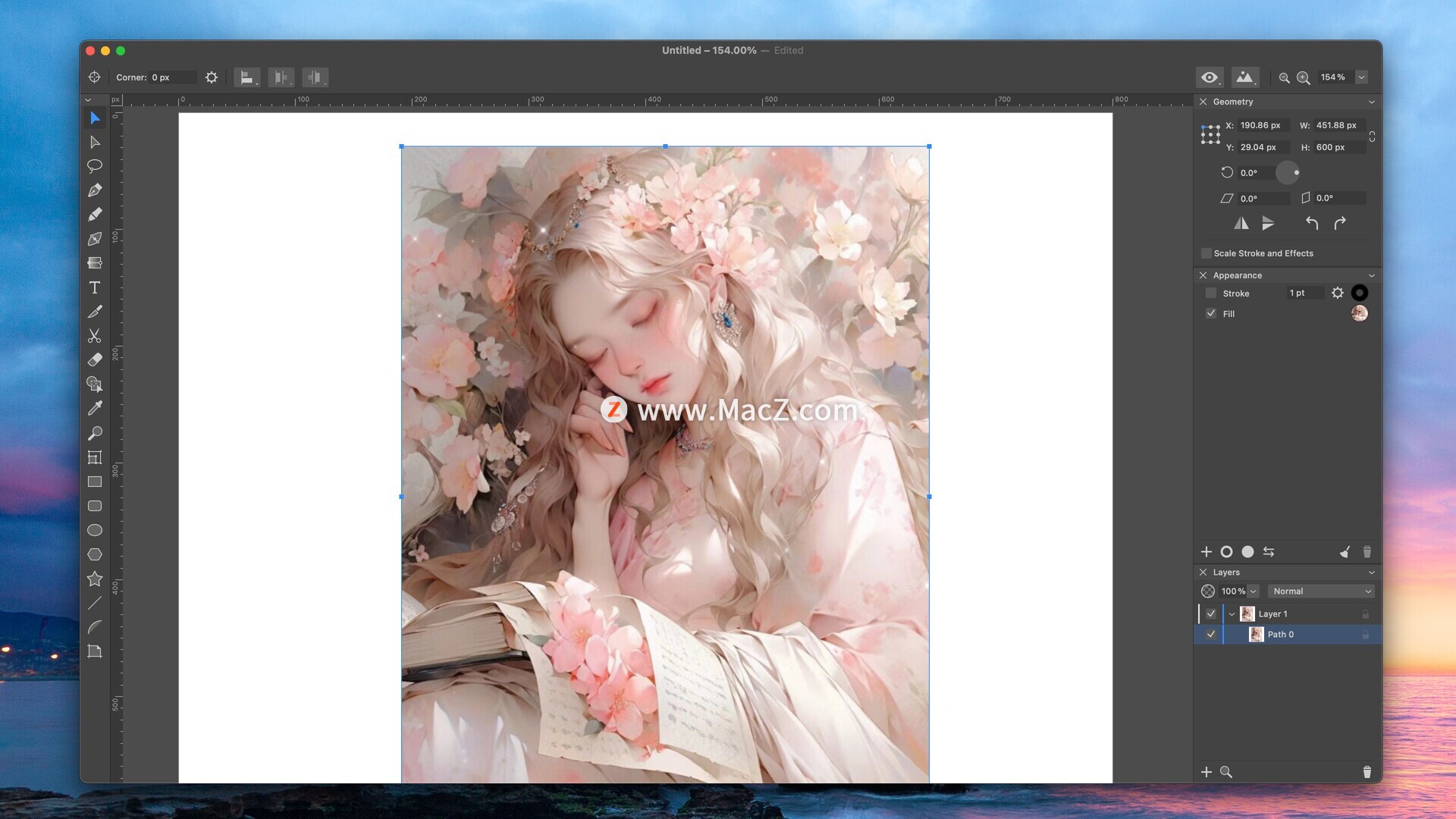Enable Scale Stroke and Effects checkbox
This screenshot has width=1456, height=819.
[1206, 253]
